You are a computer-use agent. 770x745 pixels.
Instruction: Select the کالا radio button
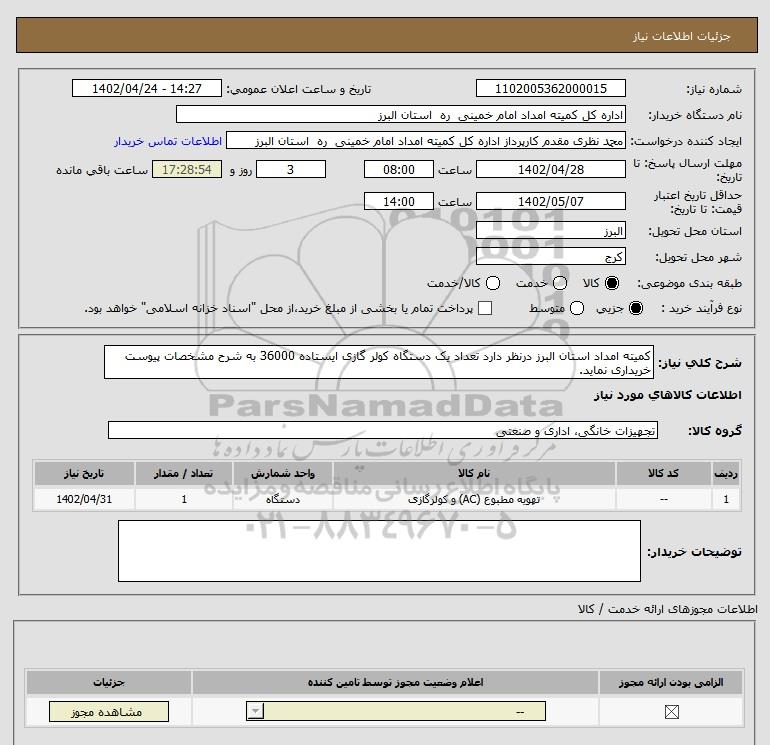[x=612, y=283]
